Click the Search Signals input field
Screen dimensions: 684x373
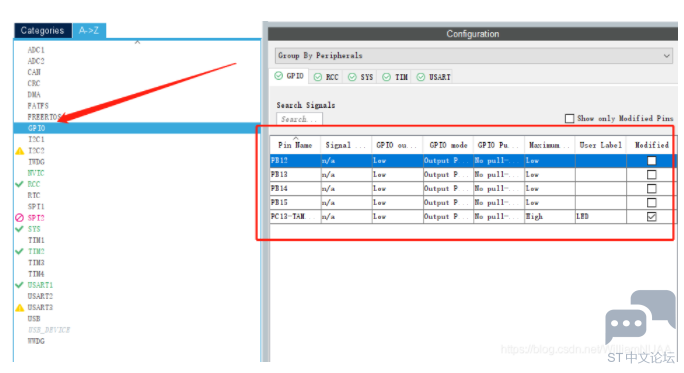[x=299, y=119]
